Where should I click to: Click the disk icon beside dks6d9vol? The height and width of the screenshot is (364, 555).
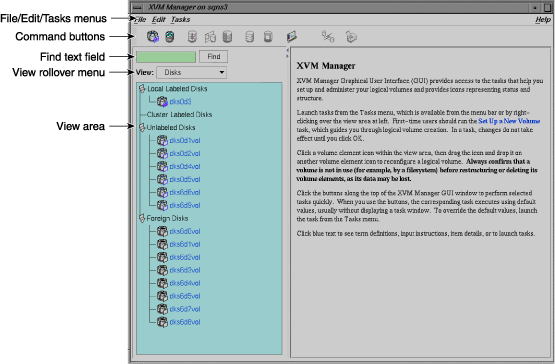pyautogui.click(x=162, y=205)
